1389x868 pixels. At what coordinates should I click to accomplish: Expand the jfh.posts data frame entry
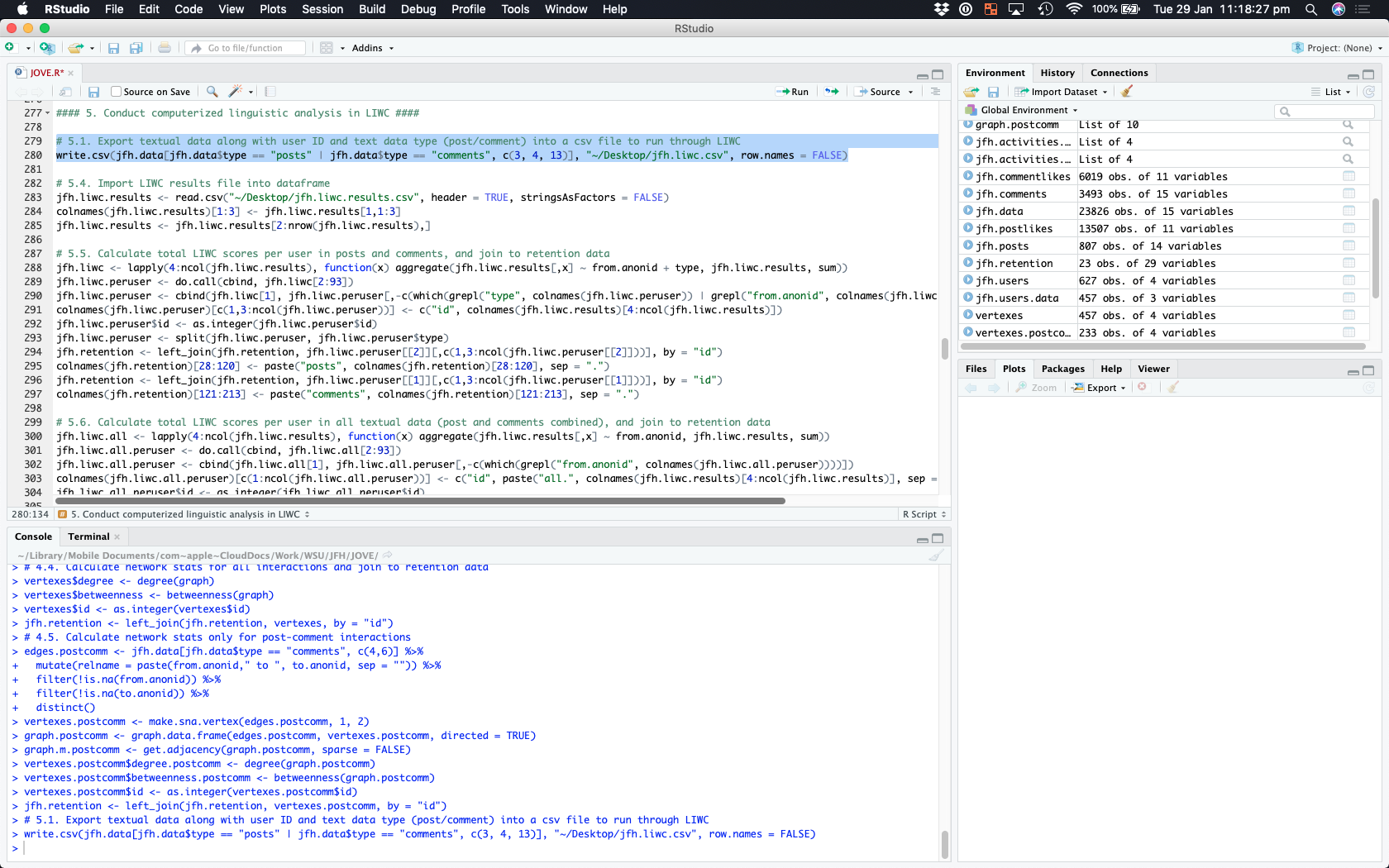coord(968,246)
